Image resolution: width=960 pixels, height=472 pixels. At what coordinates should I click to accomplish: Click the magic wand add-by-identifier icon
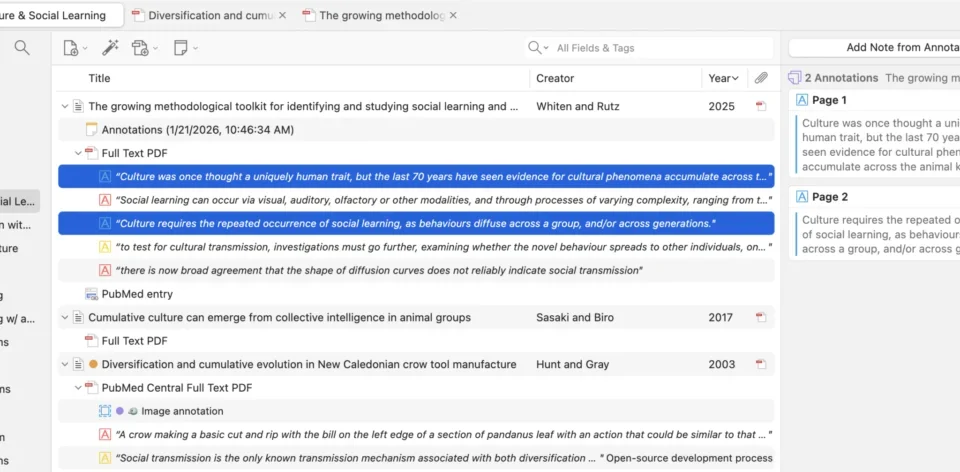(109, 48)
